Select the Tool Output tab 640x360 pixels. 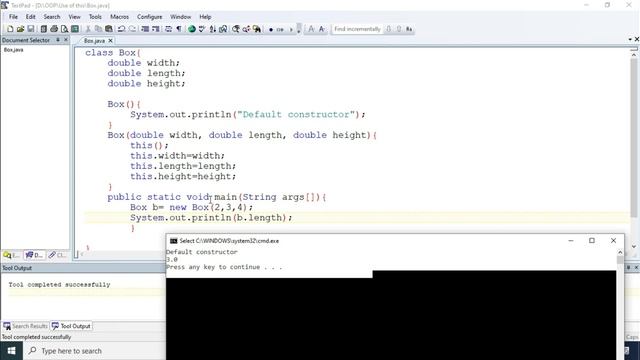coord(71,326)
